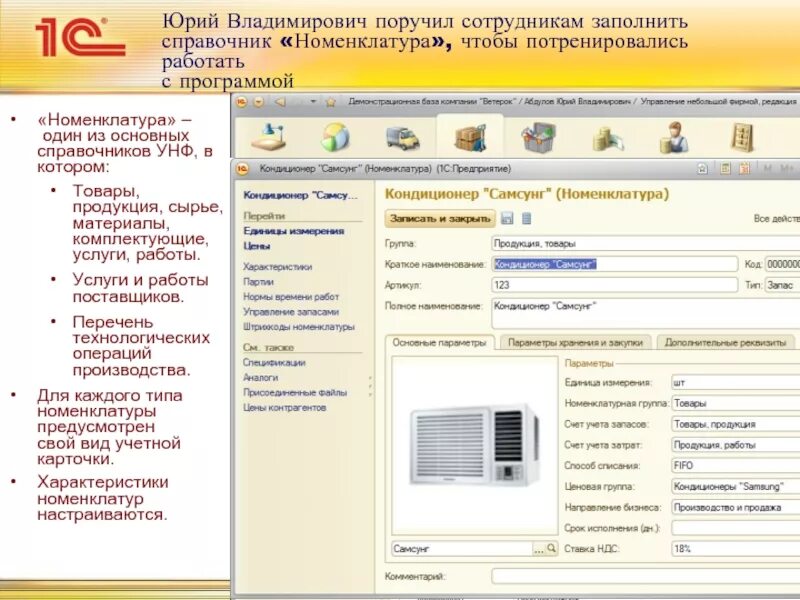Open Штрихкоды номенклатуры link
800x600 pixels.
pyautogui.click(x=298, y=327)
